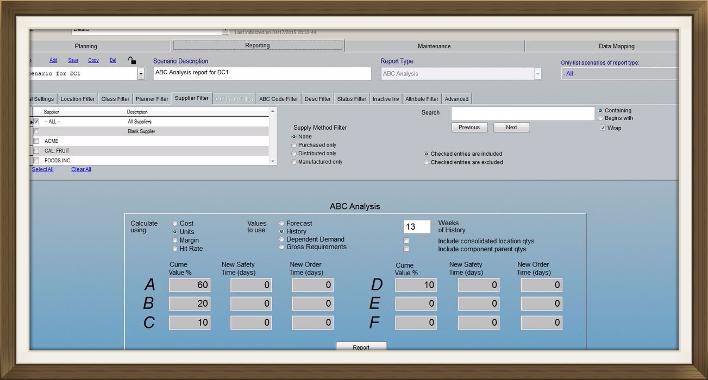Select Gross Requirements values option
Screen dimensions: 708x380
tap(282, 247)
